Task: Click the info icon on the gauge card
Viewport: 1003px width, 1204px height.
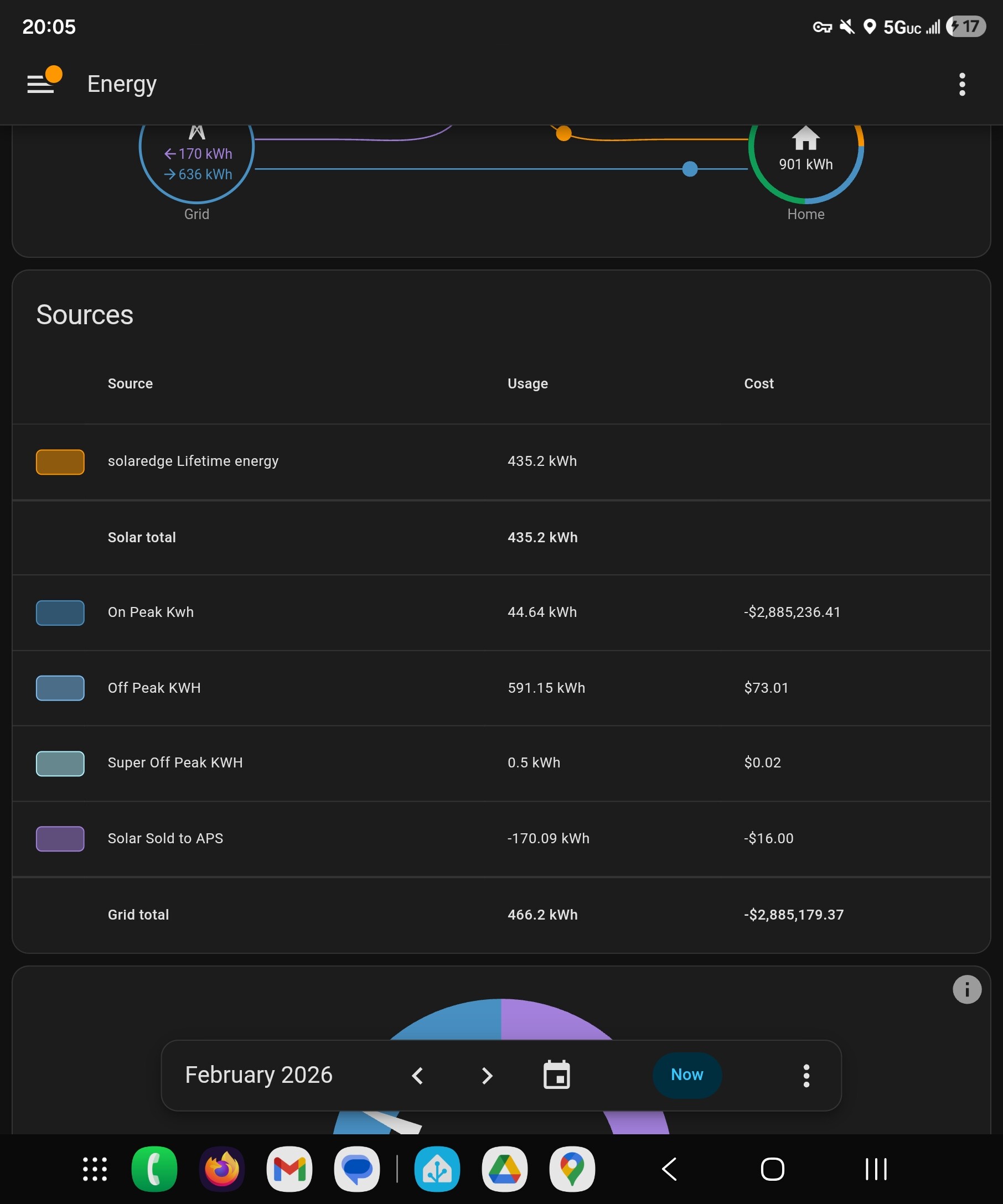Action: 967,989
